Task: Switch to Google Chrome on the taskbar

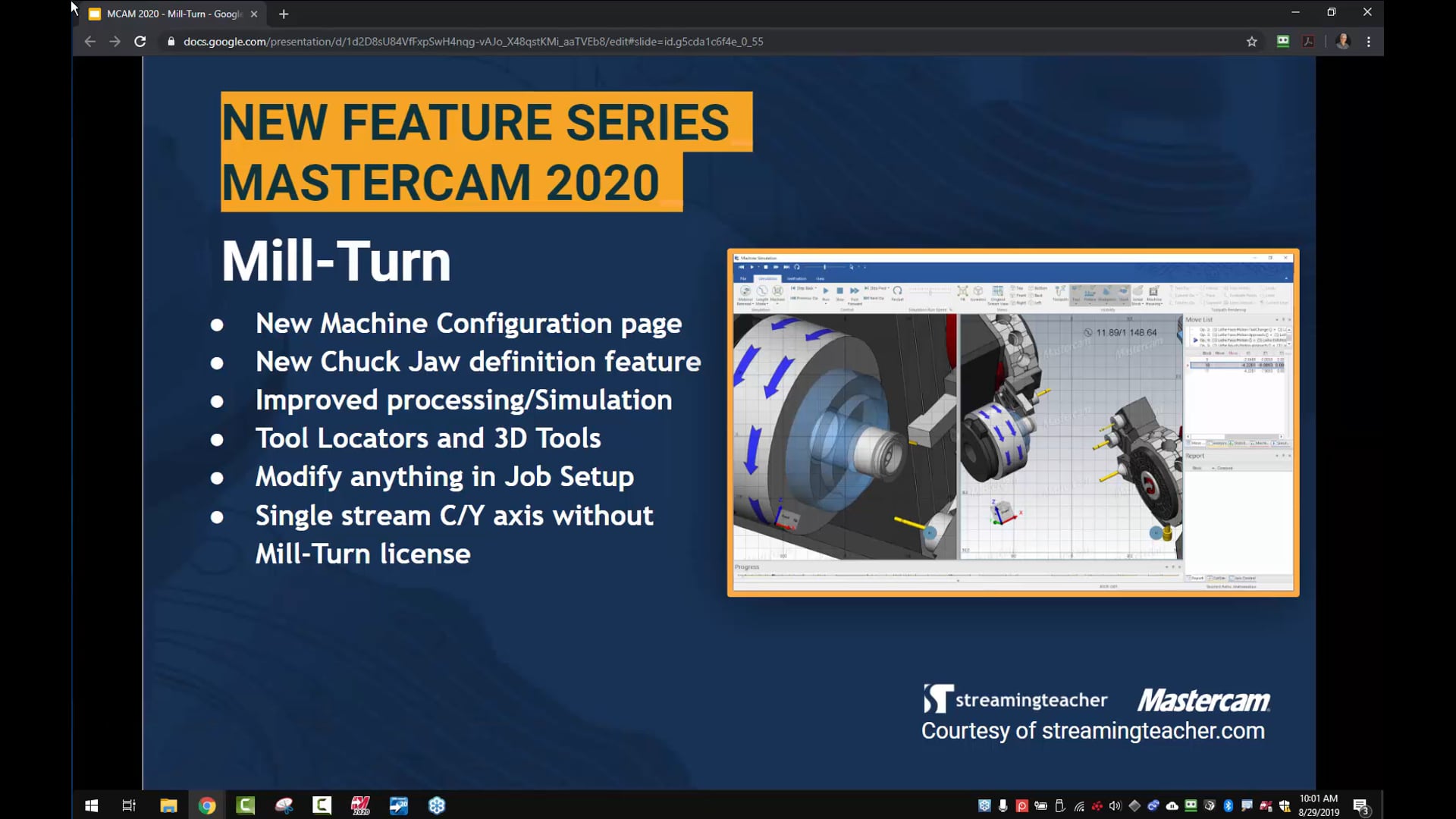Action: coord(207,805)
